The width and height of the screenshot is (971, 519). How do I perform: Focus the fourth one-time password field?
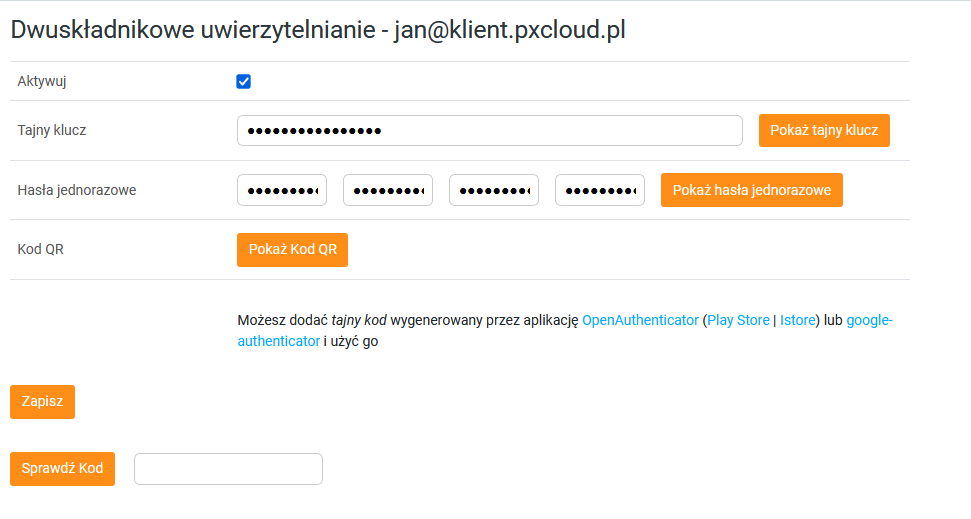coord(600,190)
